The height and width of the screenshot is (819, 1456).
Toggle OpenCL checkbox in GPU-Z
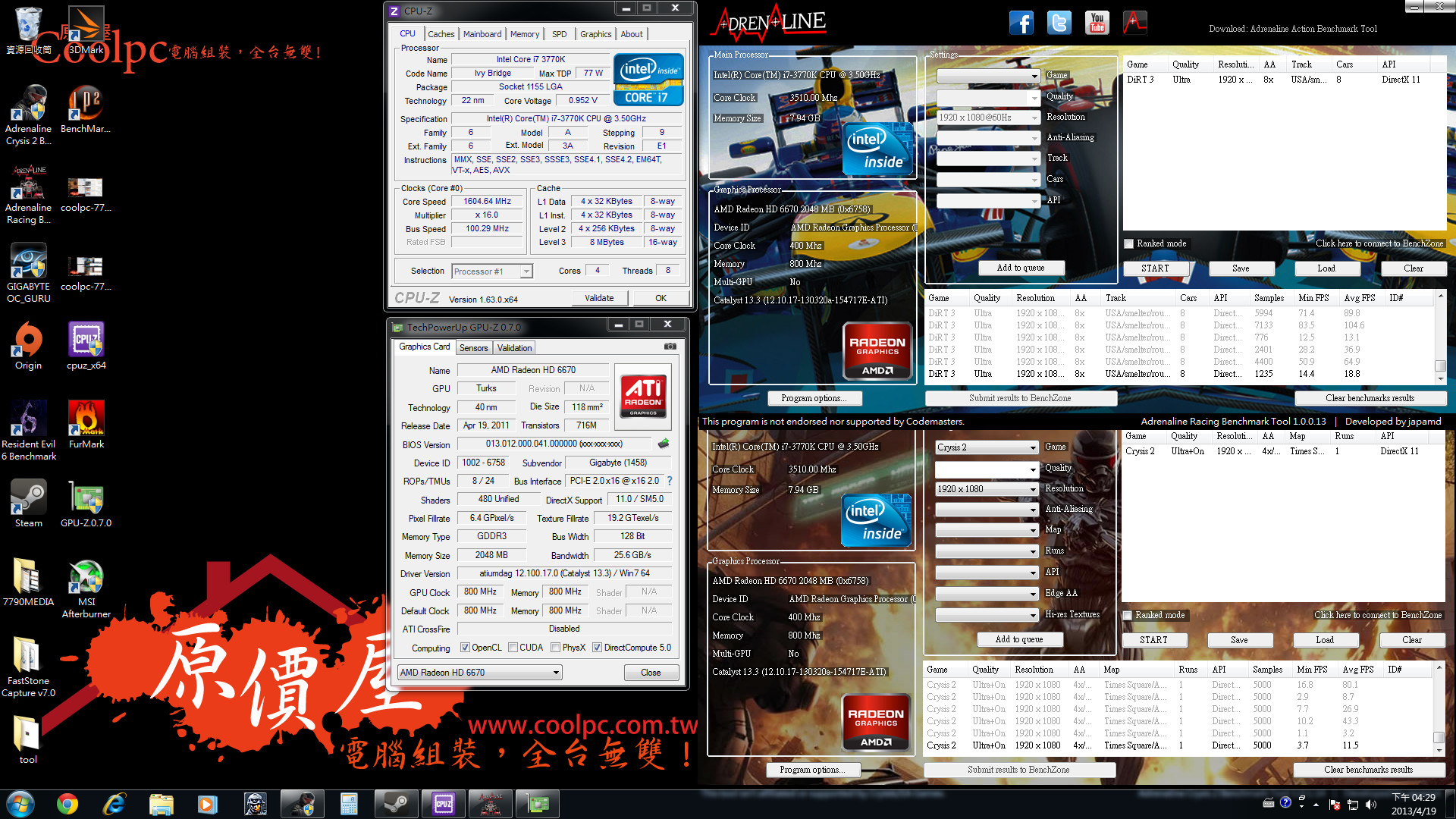466,648
